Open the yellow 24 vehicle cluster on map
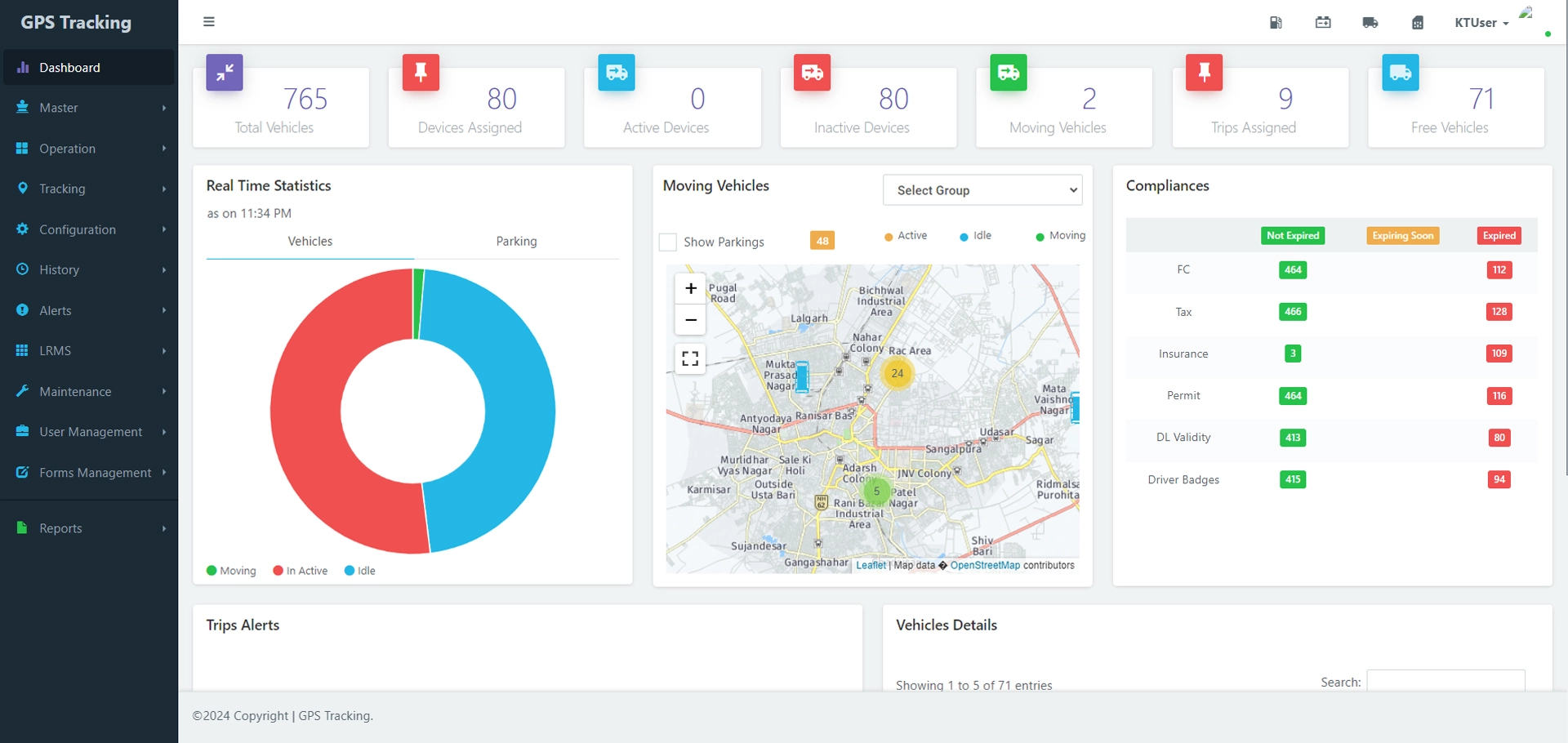 click(898, 373)
